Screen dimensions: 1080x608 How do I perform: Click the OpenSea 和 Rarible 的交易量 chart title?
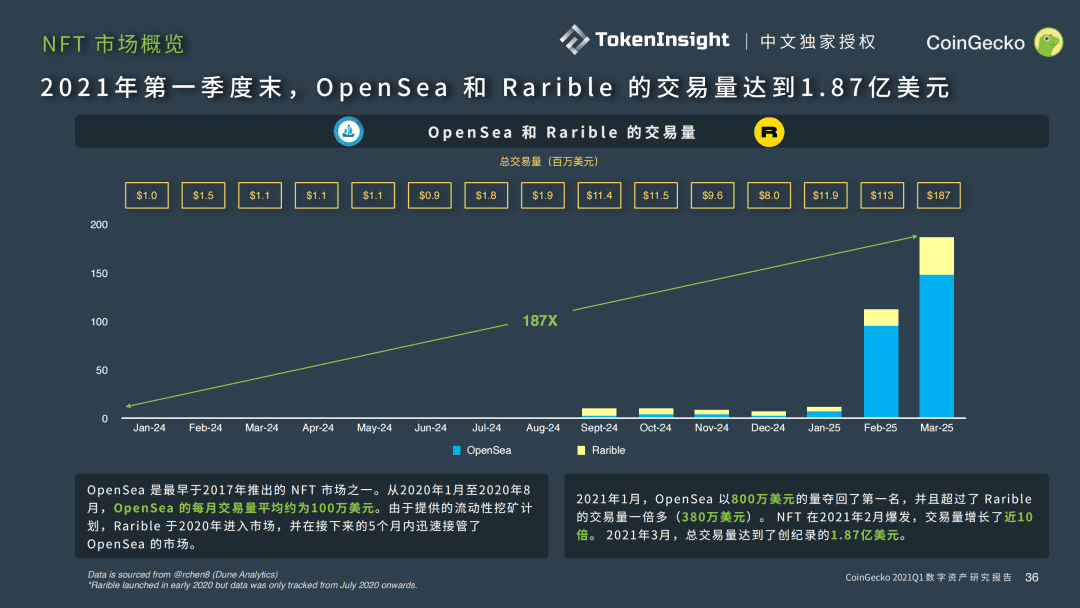coord(562,132)
